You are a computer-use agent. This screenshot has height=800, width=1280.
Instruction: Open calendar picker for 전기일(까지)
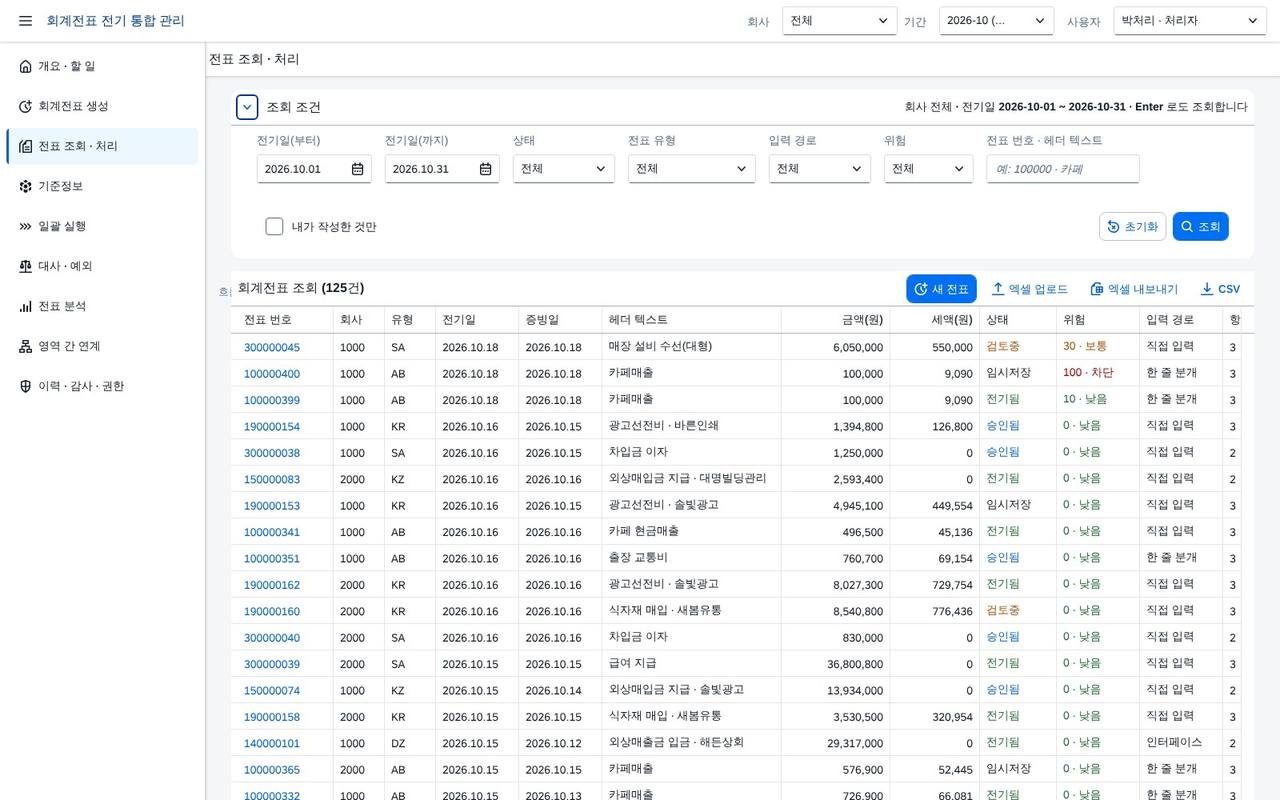485,169
